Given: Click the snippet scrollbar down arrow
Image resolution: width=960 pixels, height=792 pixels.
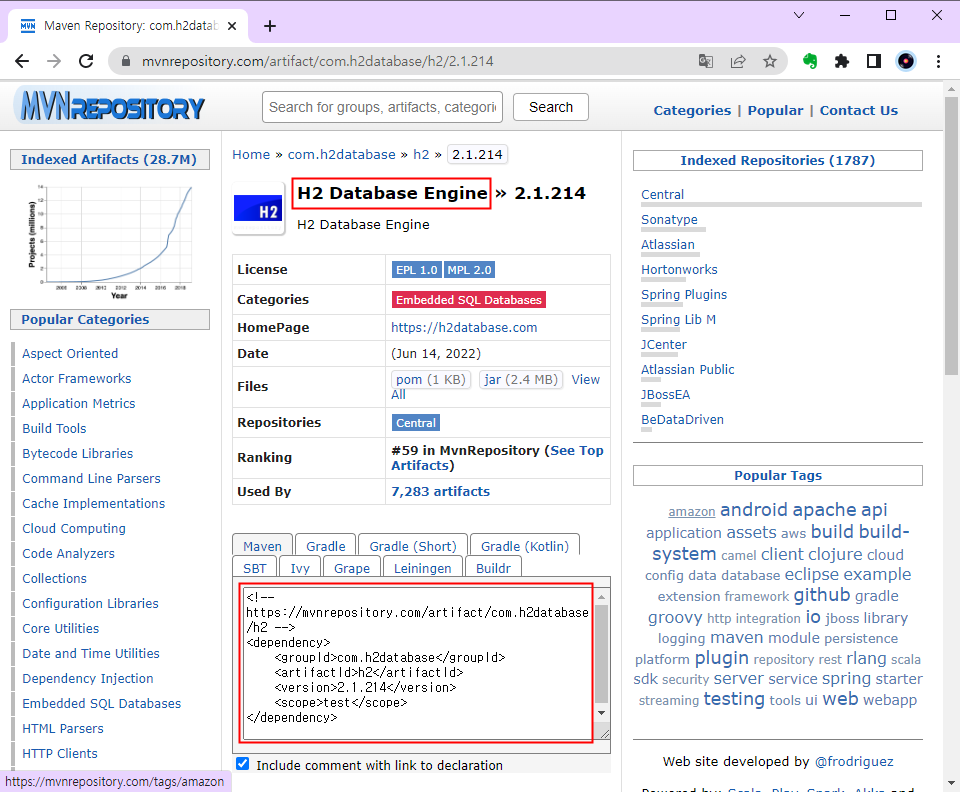Looking at the screenshot, I should point(601,712).
